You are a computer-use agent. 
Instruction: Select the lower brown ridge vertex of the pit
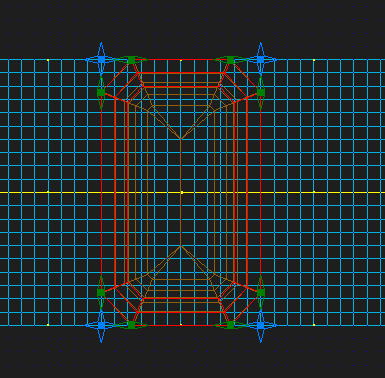[181, 246]
